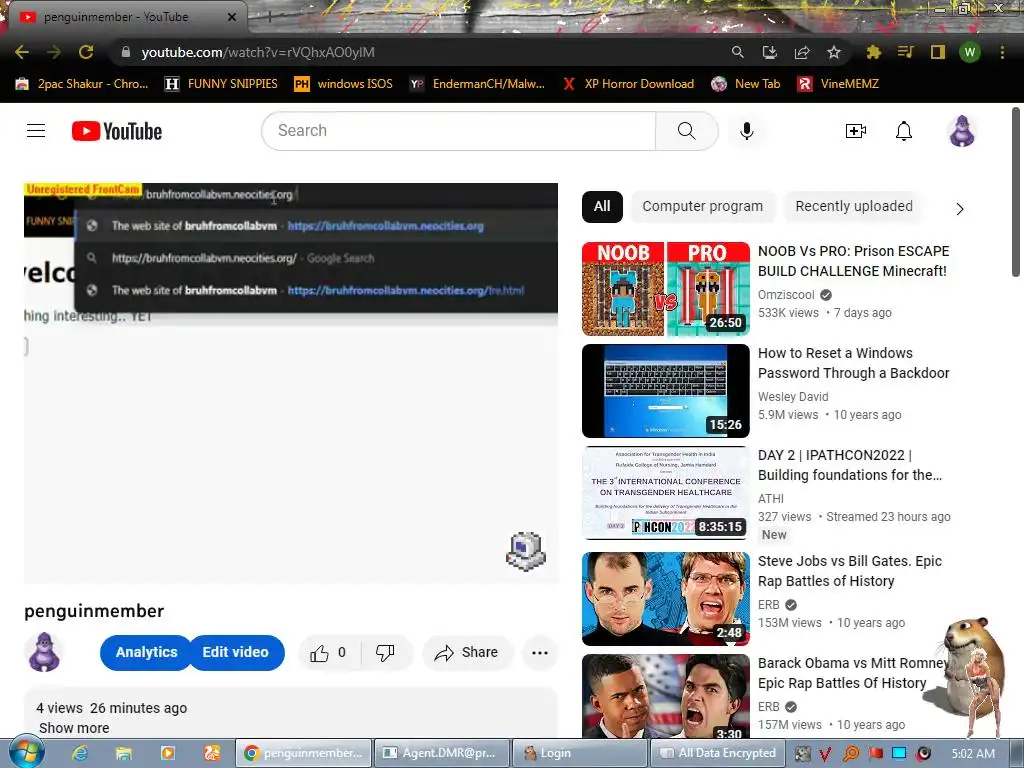Click the video player area
1024x768 pixels.
click(x=291, y=383)
